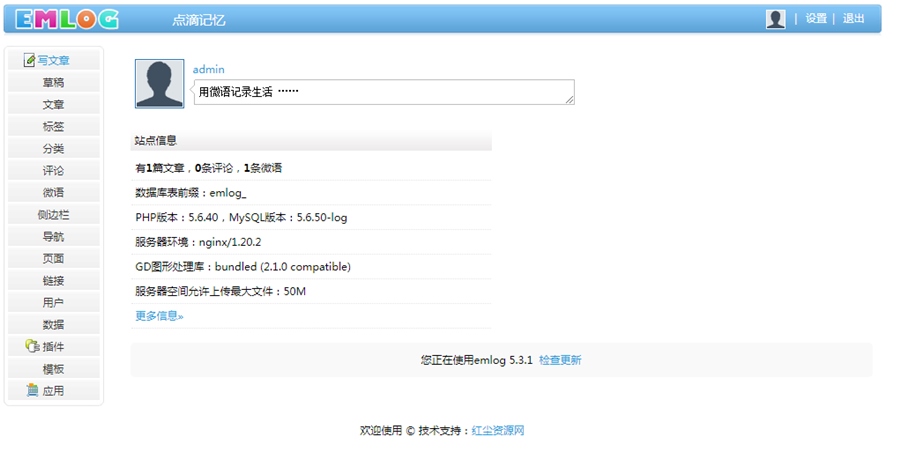The width and height of the screenshot is (900, 451).
Task: Click the 上传最大文件：50M line
Action: point(220,291)
